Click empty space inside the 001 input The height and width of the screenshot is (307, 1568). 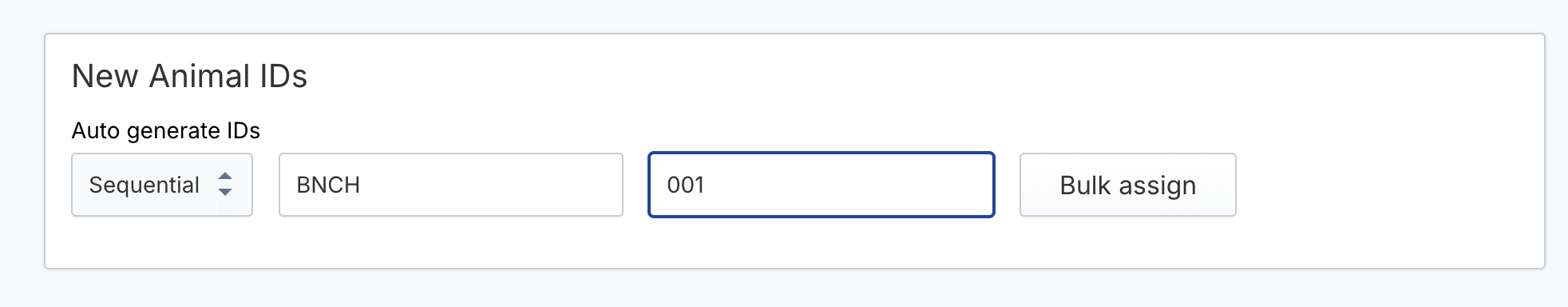[862, 185]
